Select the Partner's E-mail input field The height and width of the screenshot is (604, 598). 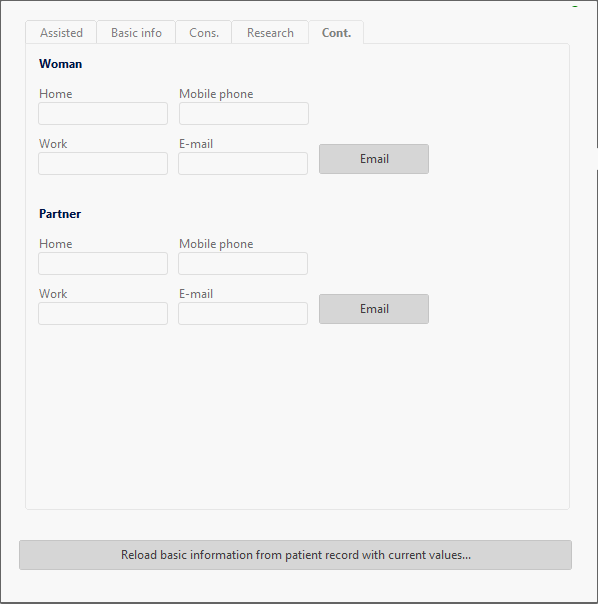tap(243, 313)
